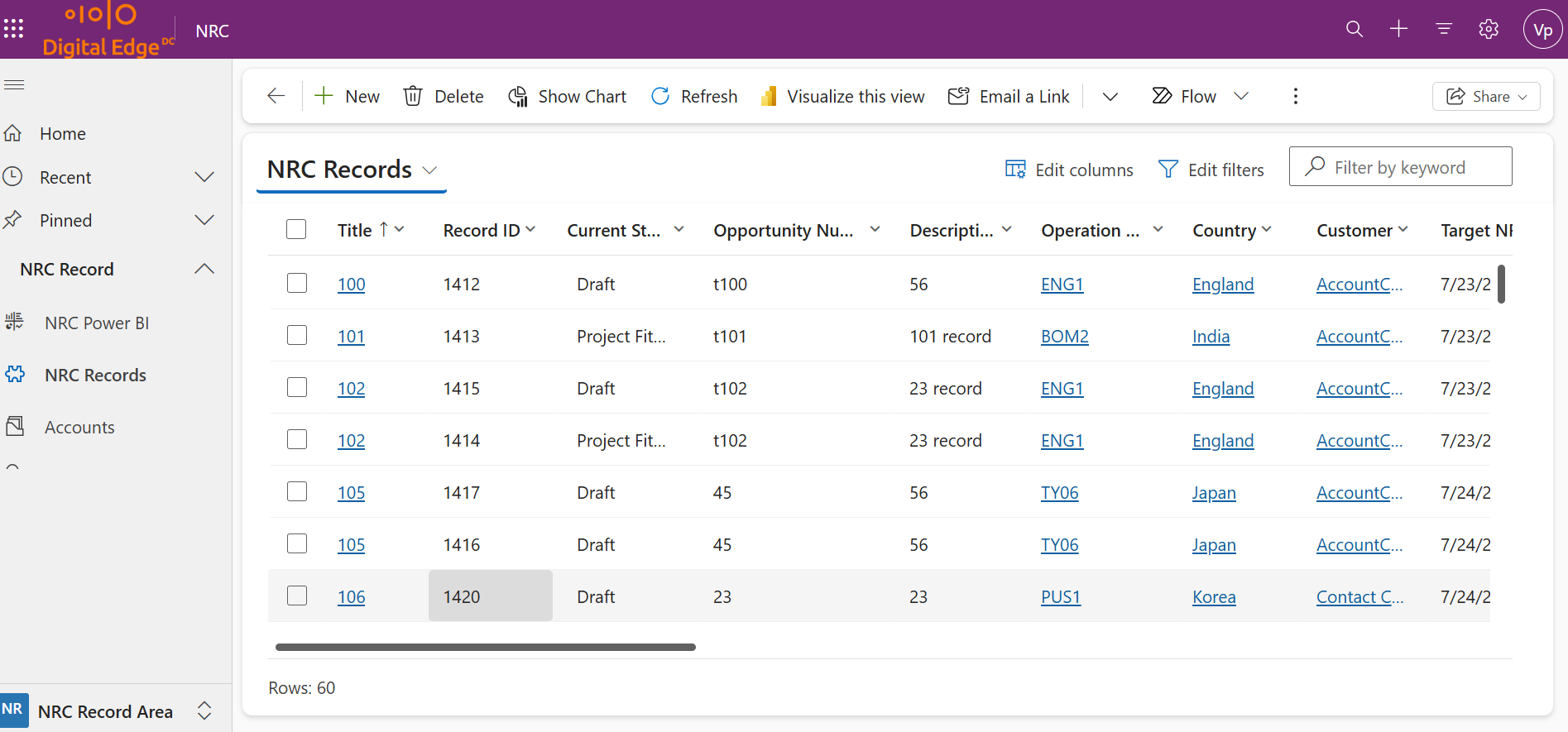Screen dimensions: 1568x732
Task: Toggle the hamburger site map menu
Action: click(14, 84)
